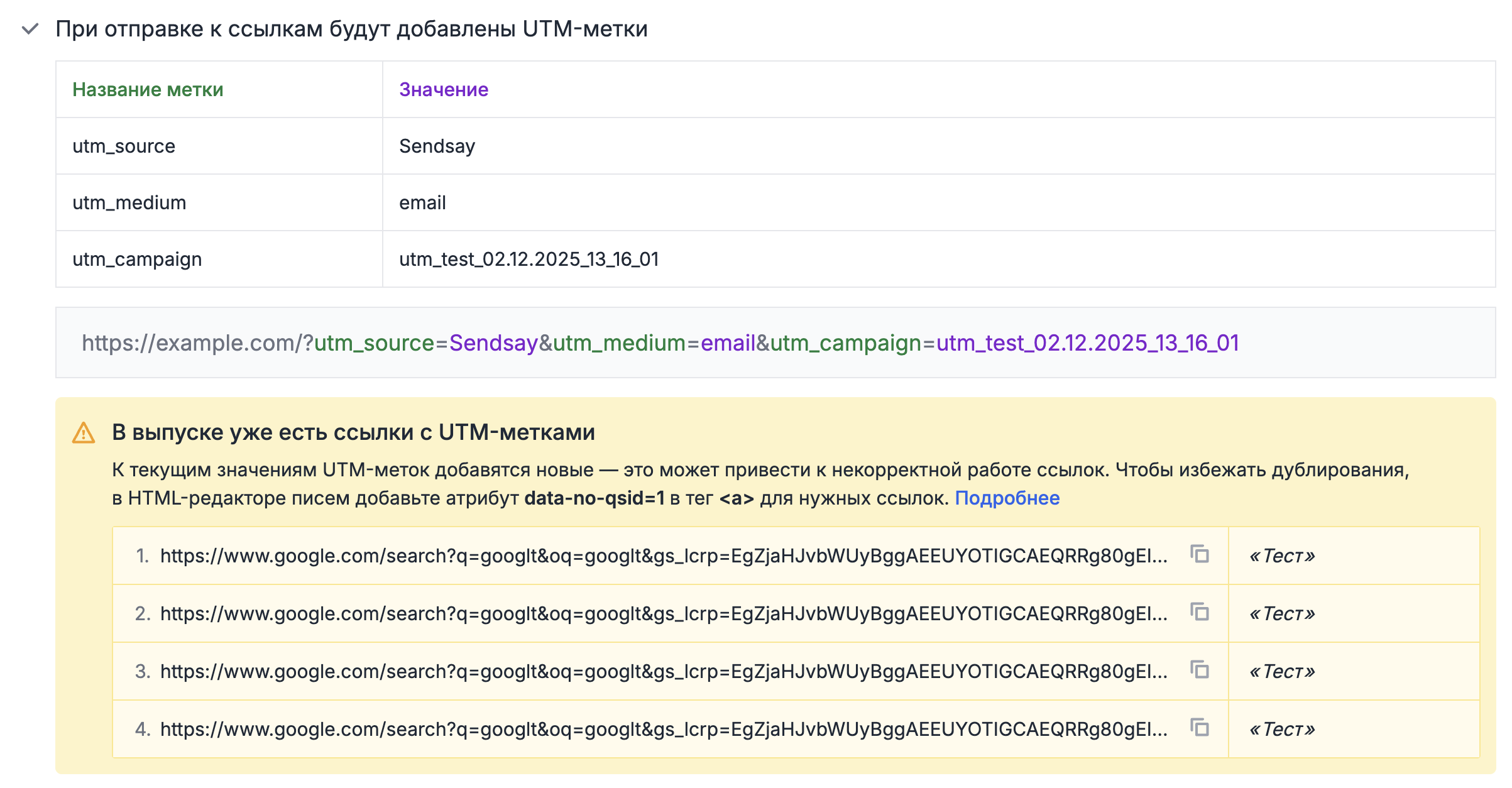1512x788 pixels.
Task: Click the «Тест» label beside link 4
Action: tap(1283, 730)
